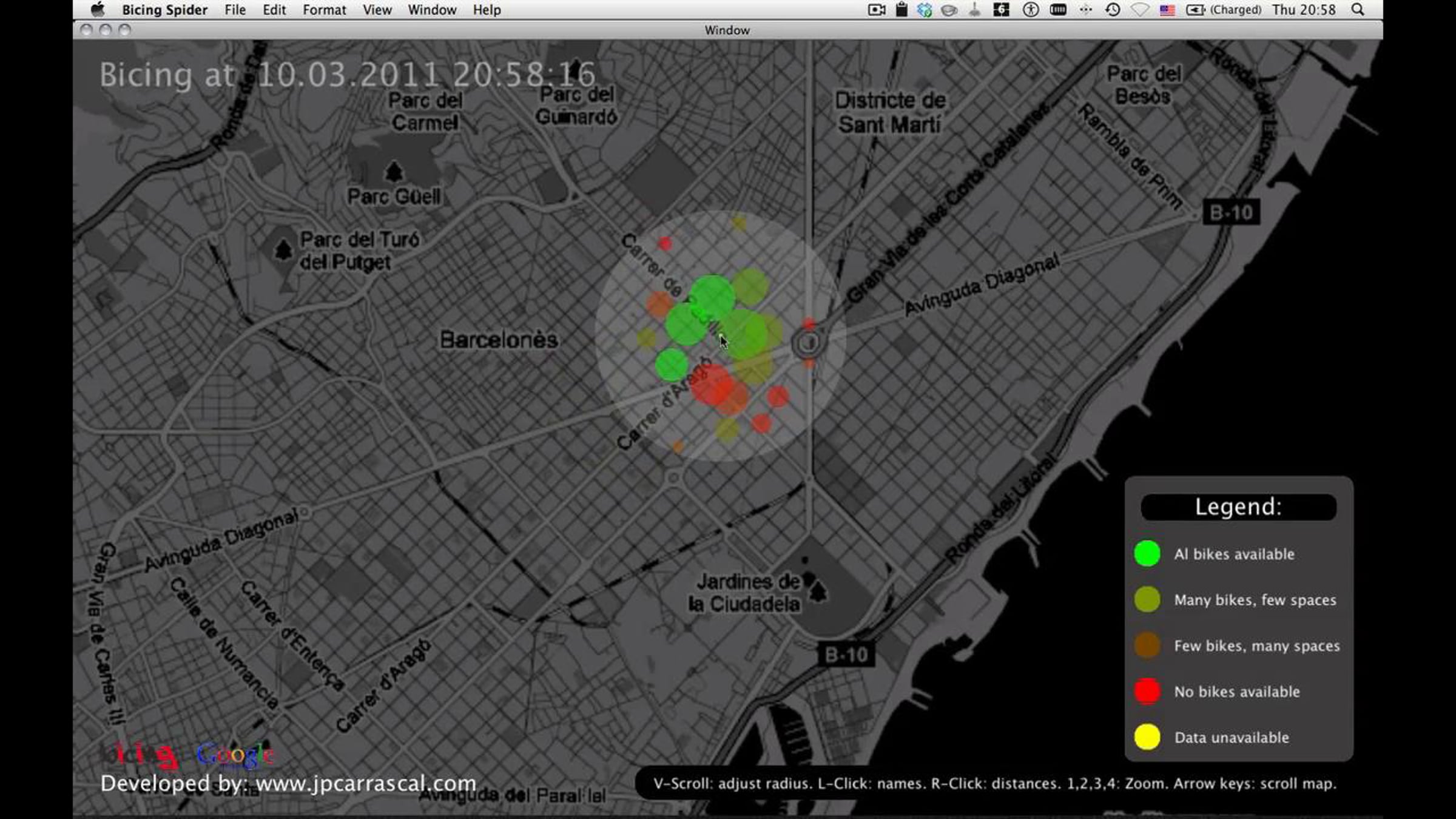Click the Barcelonès map label
This screenshot has height=819, width=1456.
[499, 340]
